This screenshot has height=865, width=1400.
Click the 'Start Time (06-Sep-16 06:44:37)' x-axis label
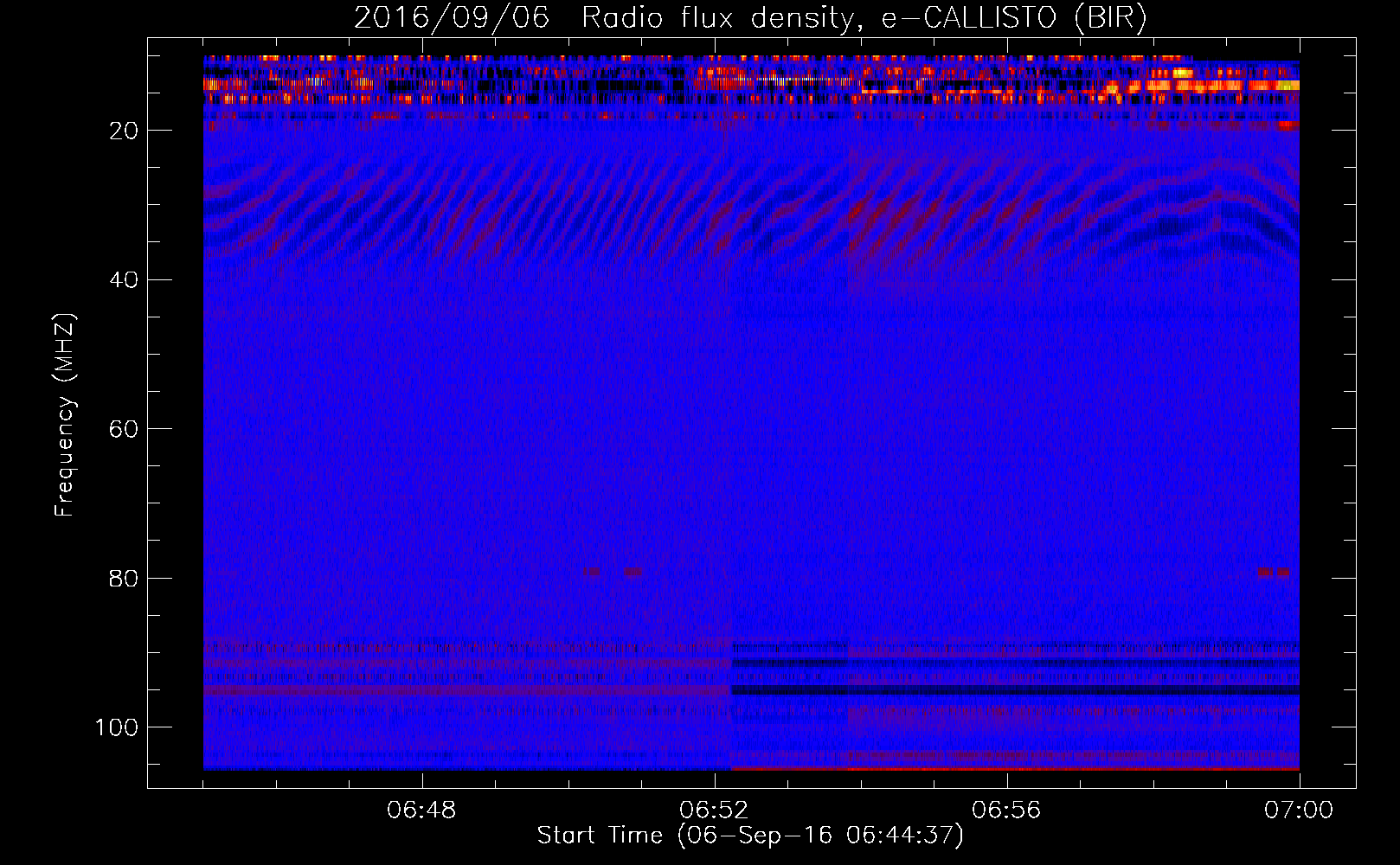point(750,836)
